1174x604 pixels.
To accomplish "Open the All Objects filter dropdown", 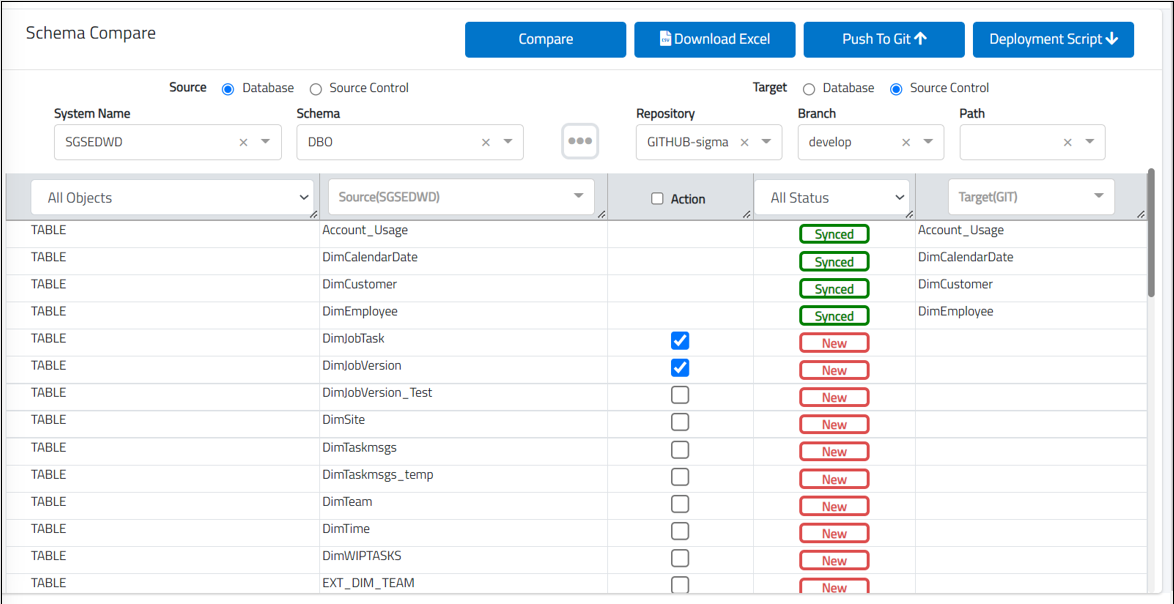I will [x=174, y=198].
